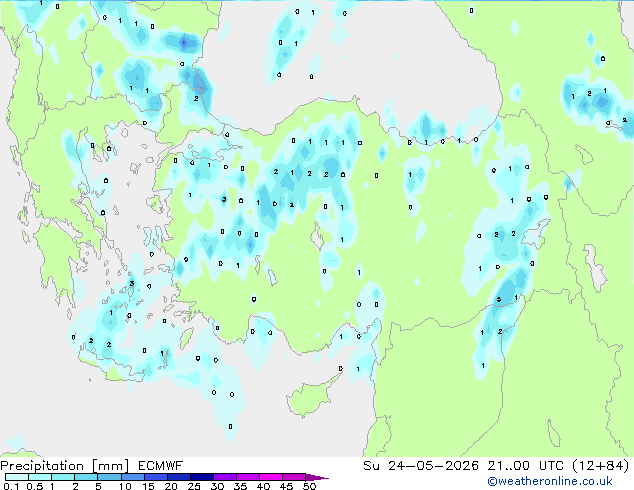Click the '30' legend scale label
The image size is (634, 490).
[217, 486]
